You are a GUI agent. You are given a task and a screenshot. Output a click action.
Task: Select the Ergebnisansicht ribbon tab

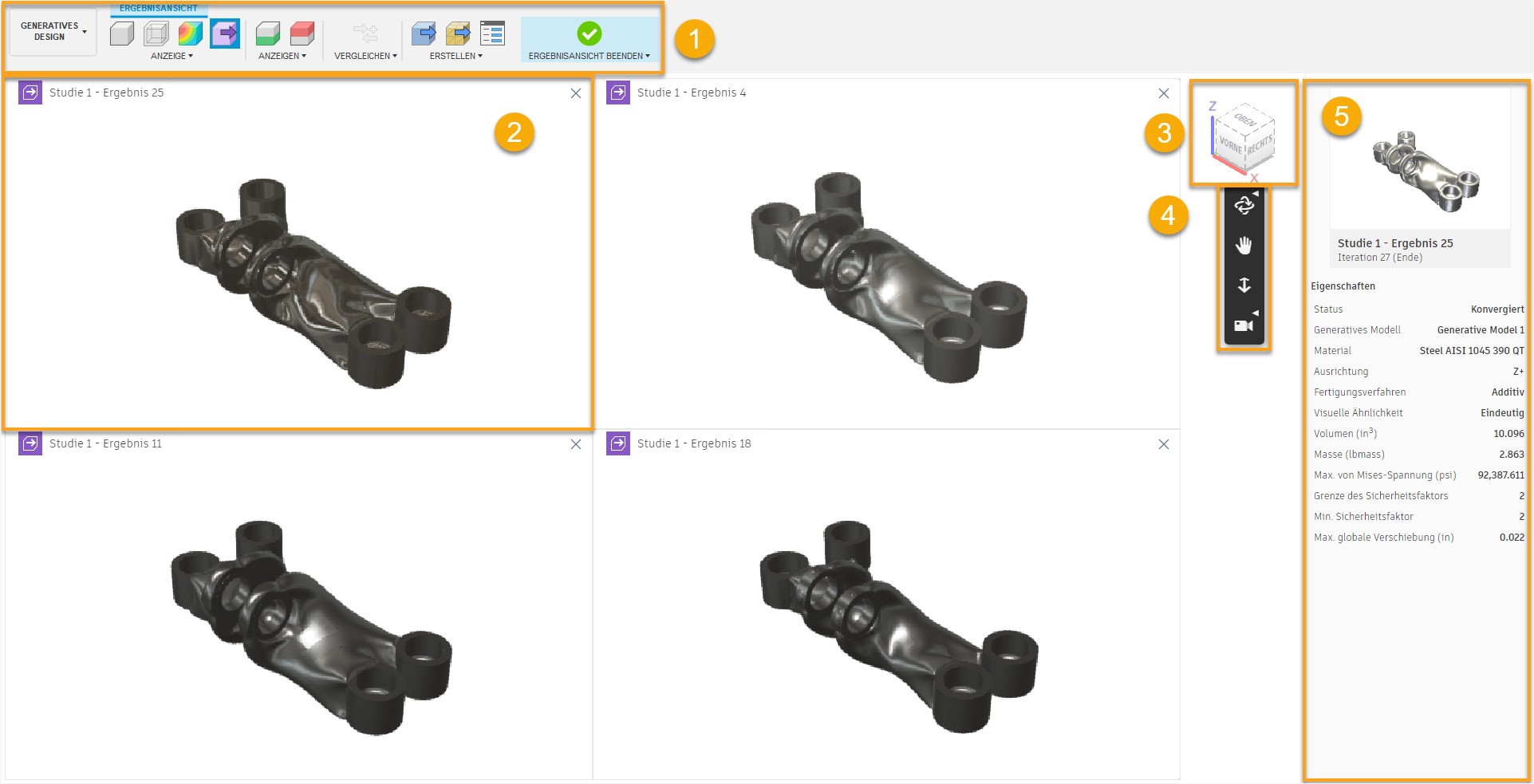(159, 8)
